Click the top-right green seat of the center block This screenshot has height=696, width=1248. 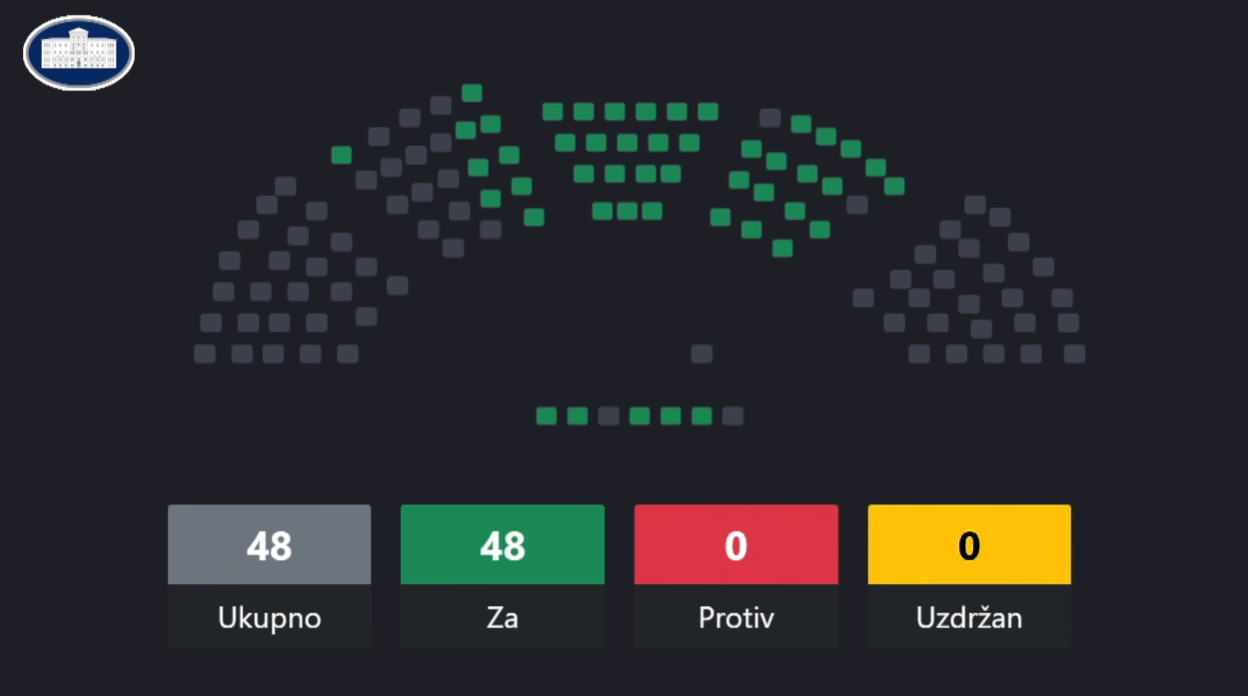(708, 111)
